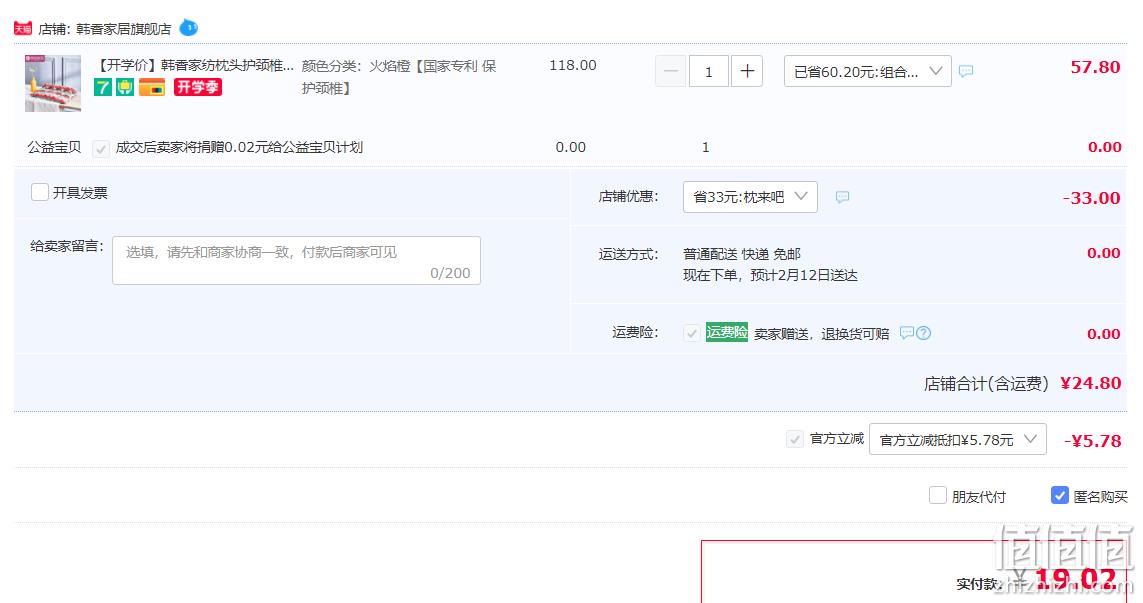Toggle the 官方立减 checkbox
Image resolution: width=1143 pixels, height=603 pixels.
(795, 439)
